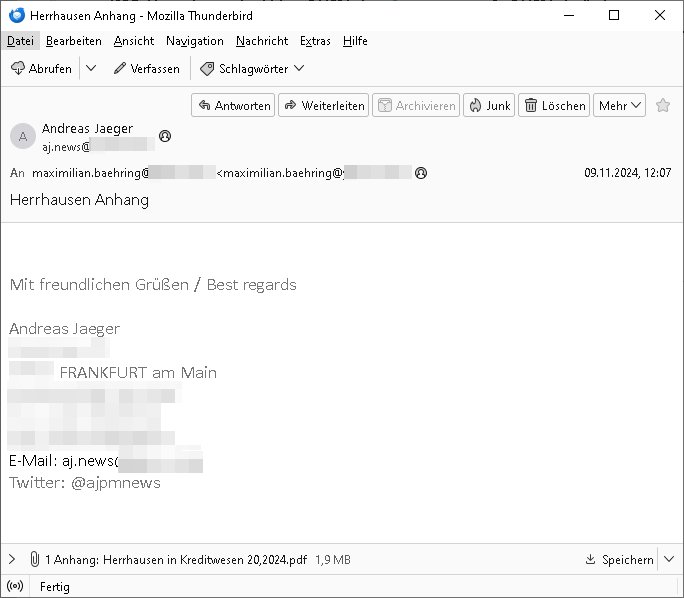The image size is (684, 598).
Task: Delete the message with Löschen
Action: click(x=555, y=105)
